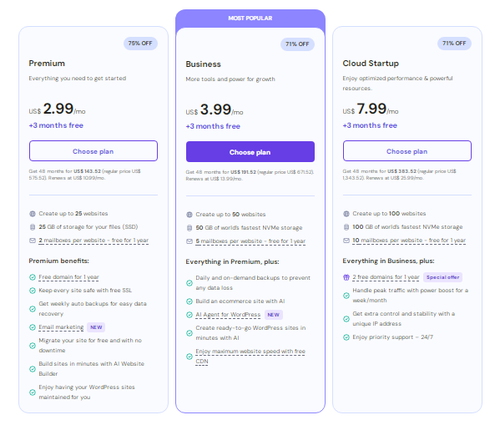Click the storage icon beside 50 GB NVMe
The image size is (500, 426).
(189, 228)
